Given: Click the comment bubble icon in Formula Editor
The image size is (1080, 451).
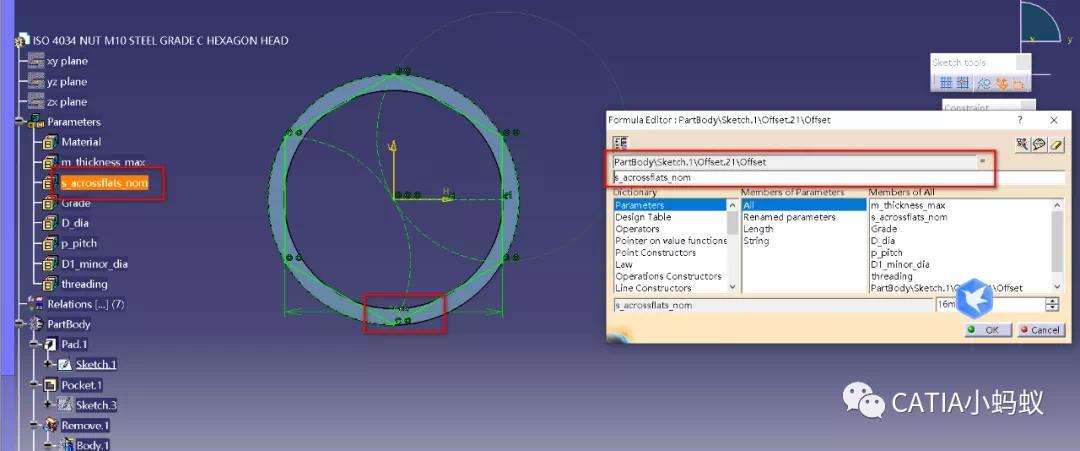Looking at the screenshot, I should click(x=1039, y=144).
